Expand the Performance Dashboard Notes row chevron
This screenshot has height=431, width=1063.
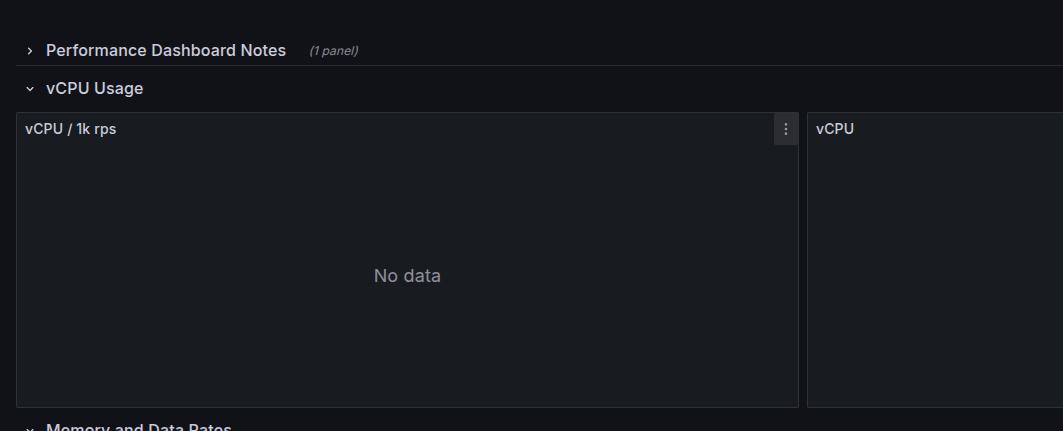pyautogui.click(x=30, y=51)
